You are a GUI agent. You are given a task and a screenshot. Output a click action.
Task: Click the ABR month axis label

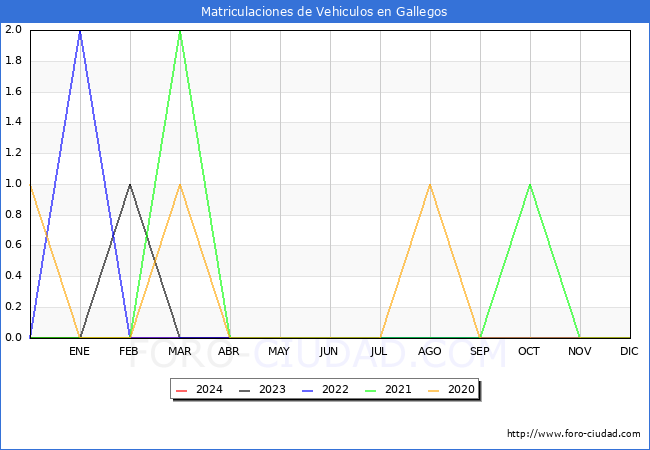pos(229,351)
